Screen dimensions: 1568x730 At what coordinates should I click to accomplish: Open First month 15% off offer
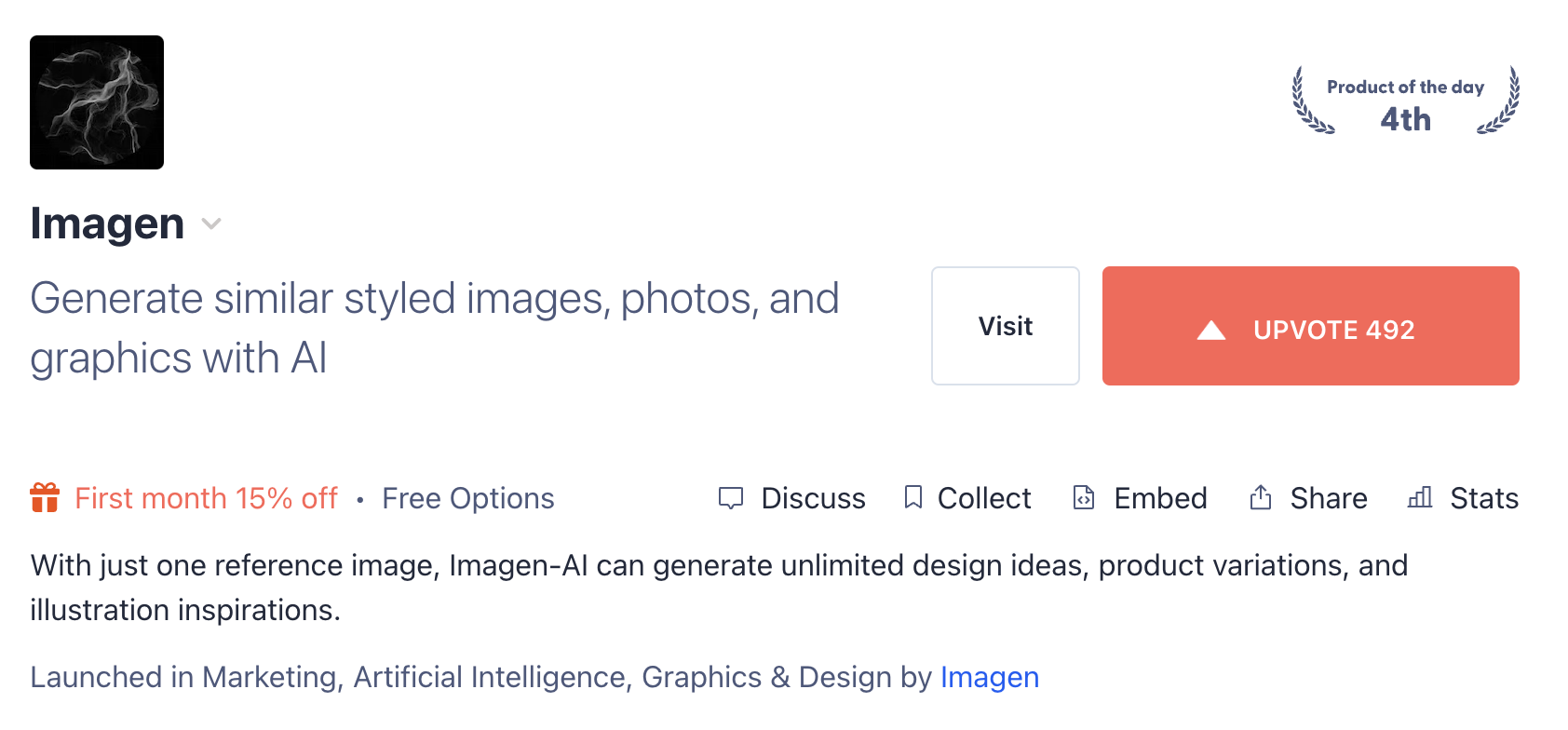206,498
